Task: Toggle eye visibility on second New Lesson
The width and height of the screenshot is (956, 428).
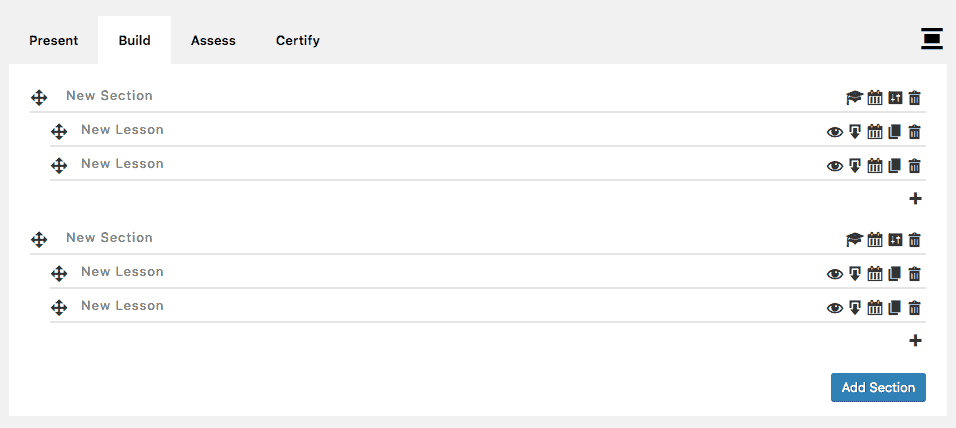Action: pyautogui.click(x=835, y=166)
